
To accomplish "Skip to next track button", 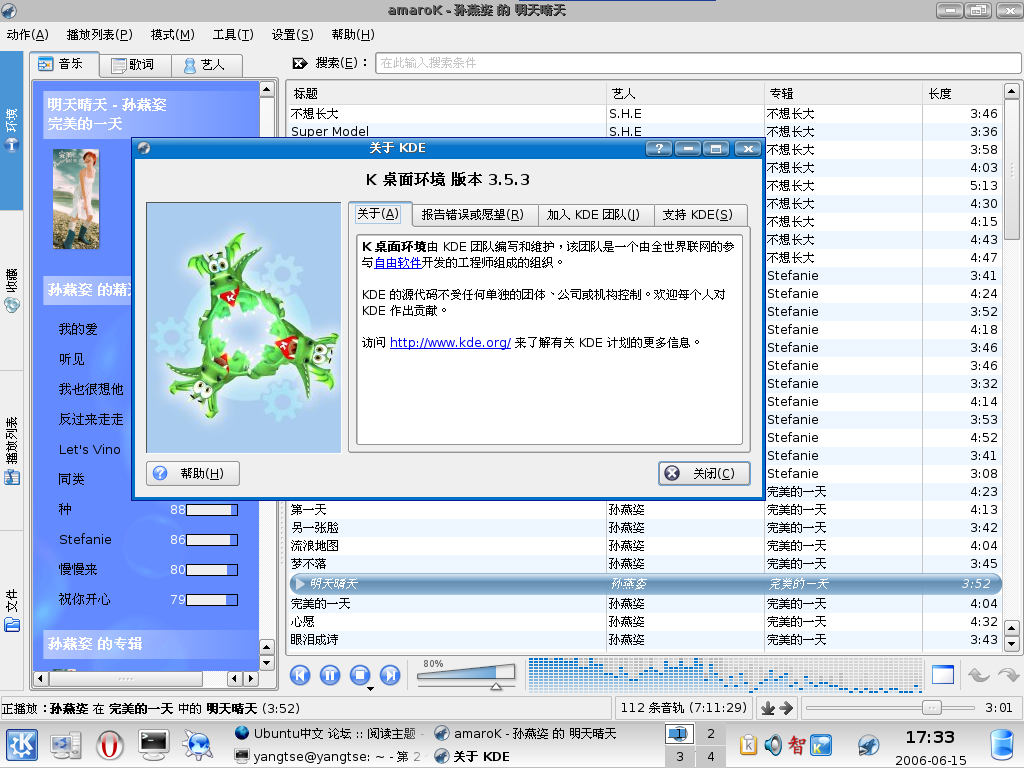I will pyautogui.click(x=390, y=675).
